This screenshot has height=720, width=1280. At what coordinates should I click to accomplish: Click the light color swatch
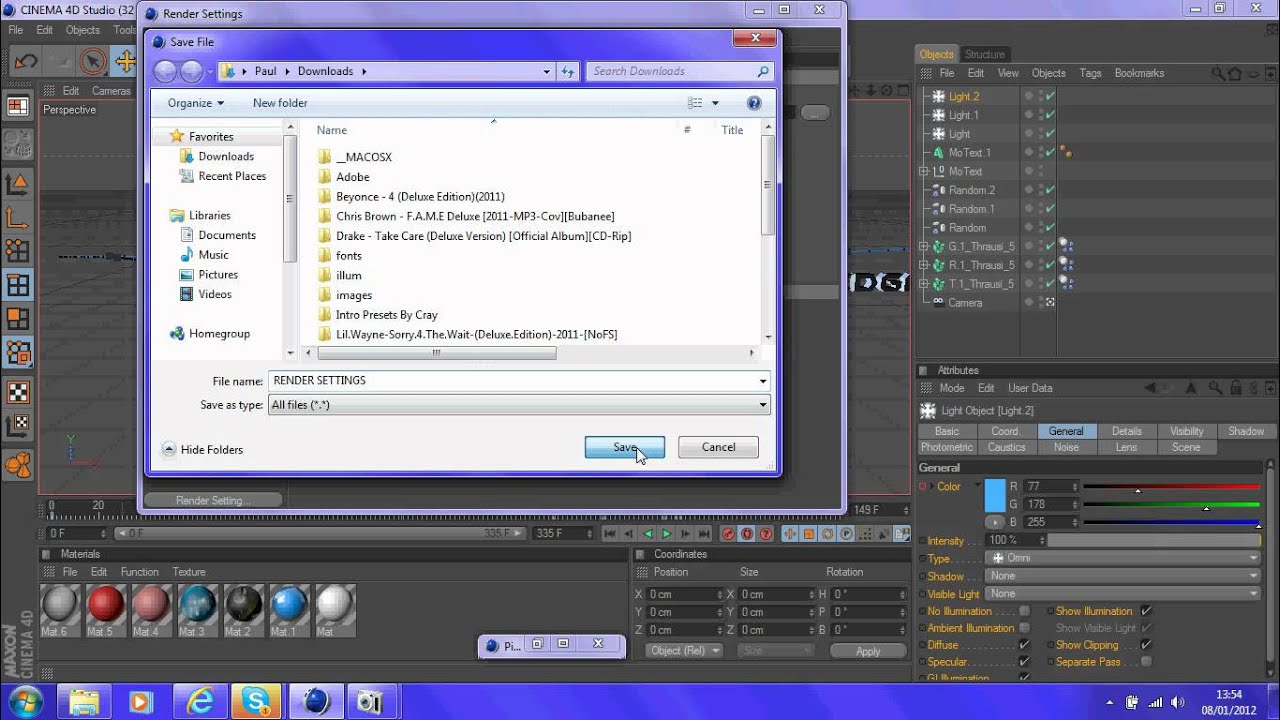[995, 497]
